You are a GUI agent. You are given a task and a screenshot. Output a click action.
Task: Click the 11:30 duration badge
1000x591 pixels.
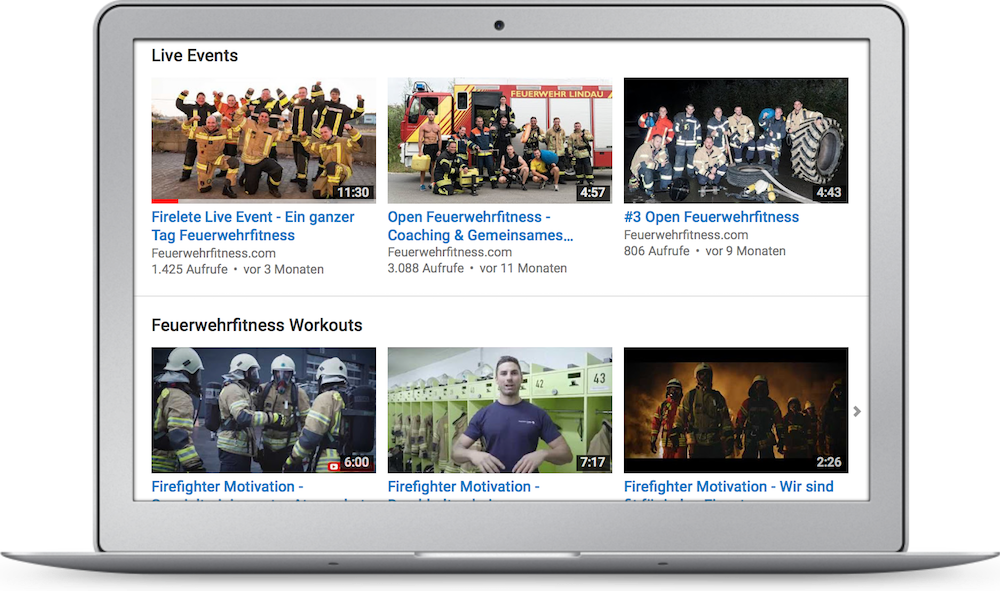pyautogui.click(x=353, y=193)
